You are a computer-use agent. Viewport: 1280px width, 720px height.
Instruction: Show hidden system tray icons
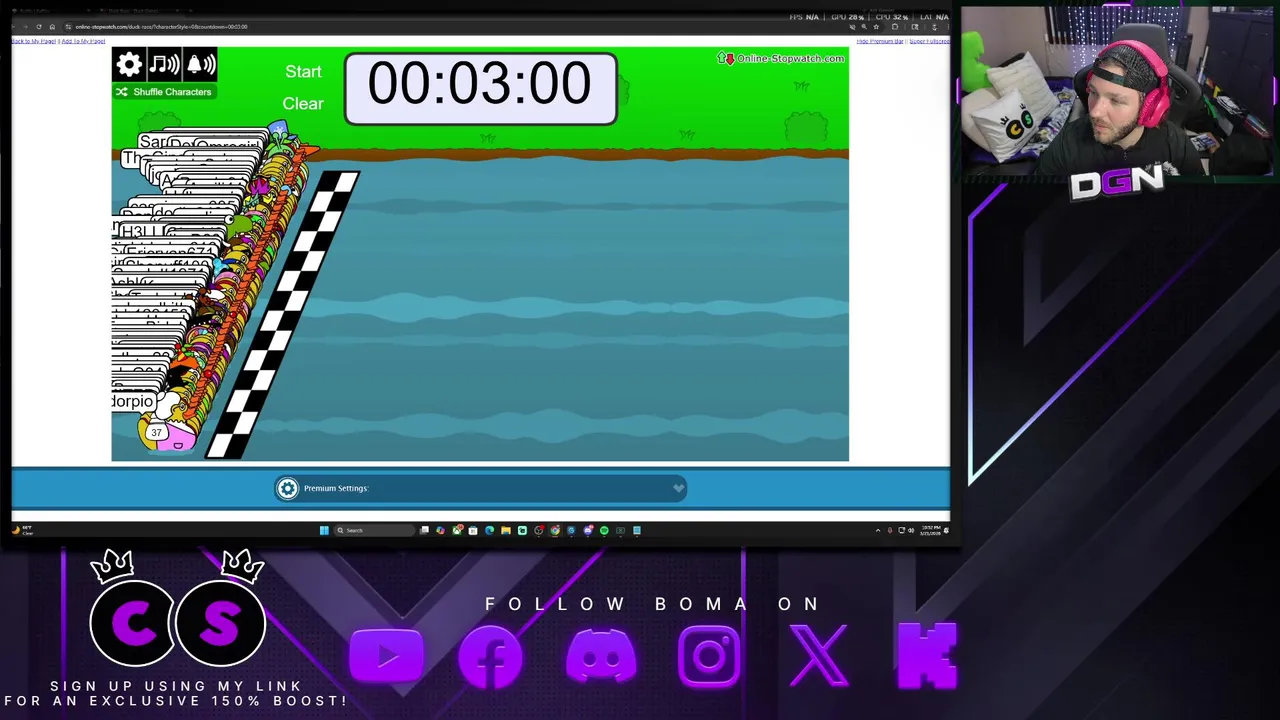(x=878, y=530)
